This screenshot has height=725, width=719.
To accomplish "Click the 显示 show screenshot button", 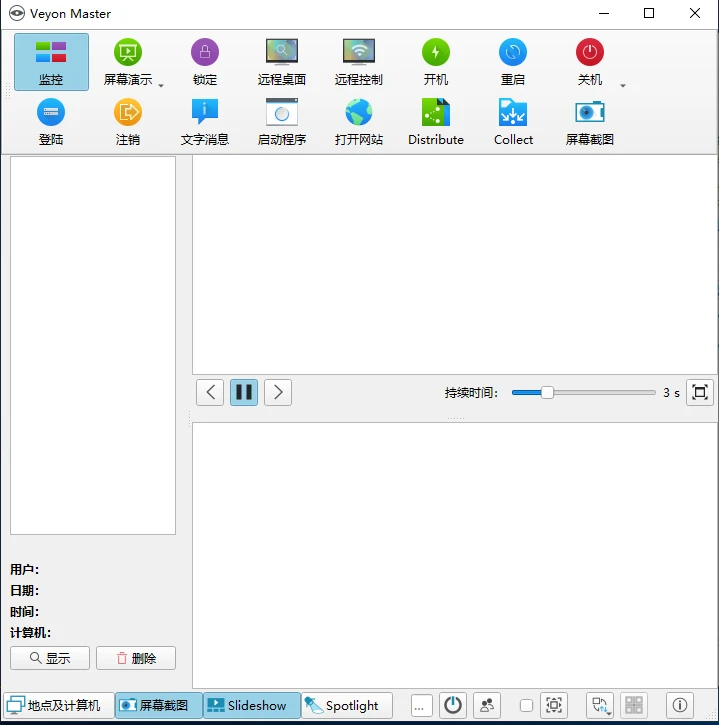I will coord(50,658).
